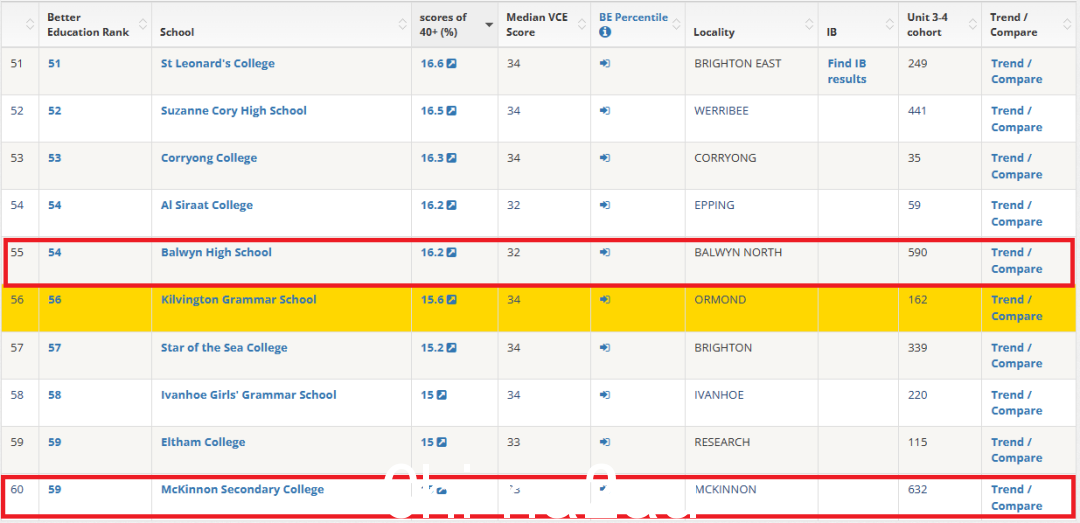Click rank link 53 for Corryong College

click(x=54, y=158)
